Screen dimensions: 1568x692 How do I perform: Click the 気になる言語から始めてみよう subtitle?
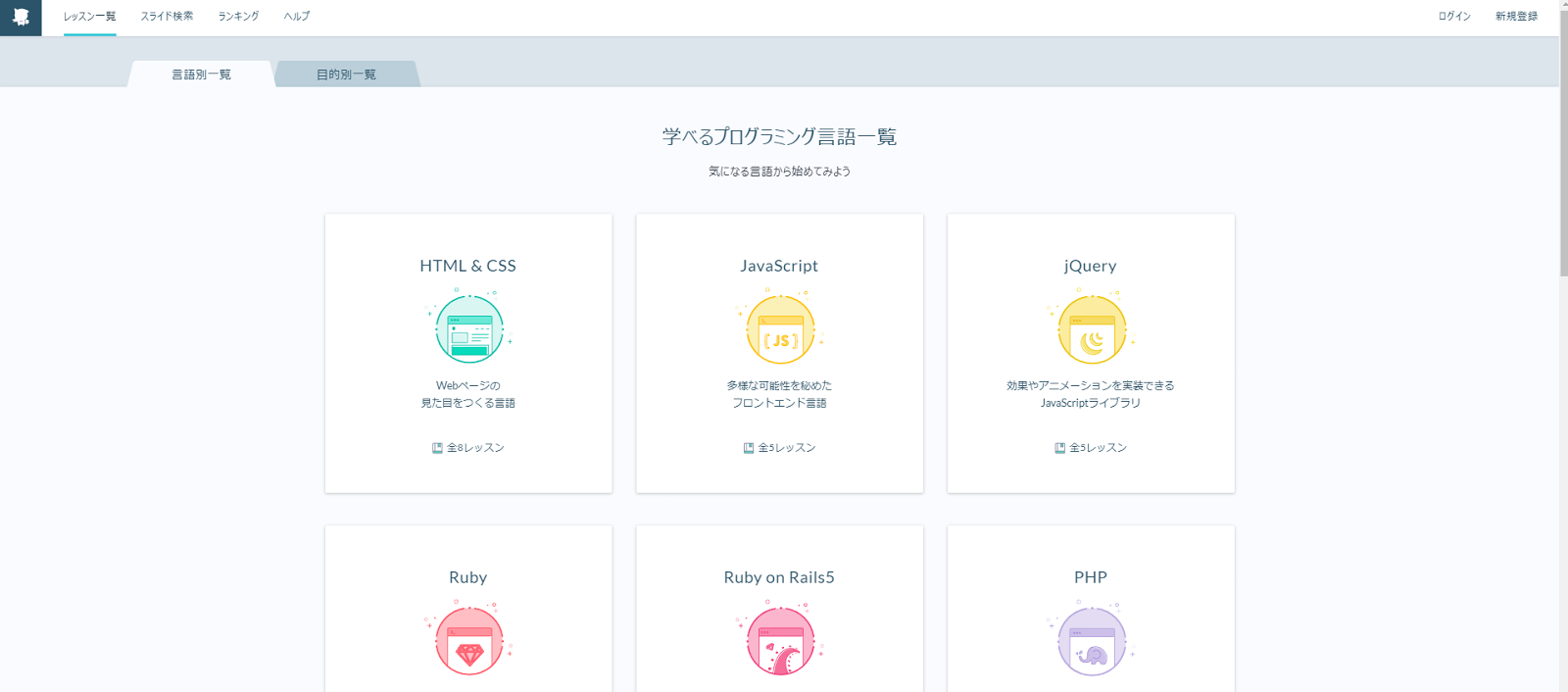(779, 172)
